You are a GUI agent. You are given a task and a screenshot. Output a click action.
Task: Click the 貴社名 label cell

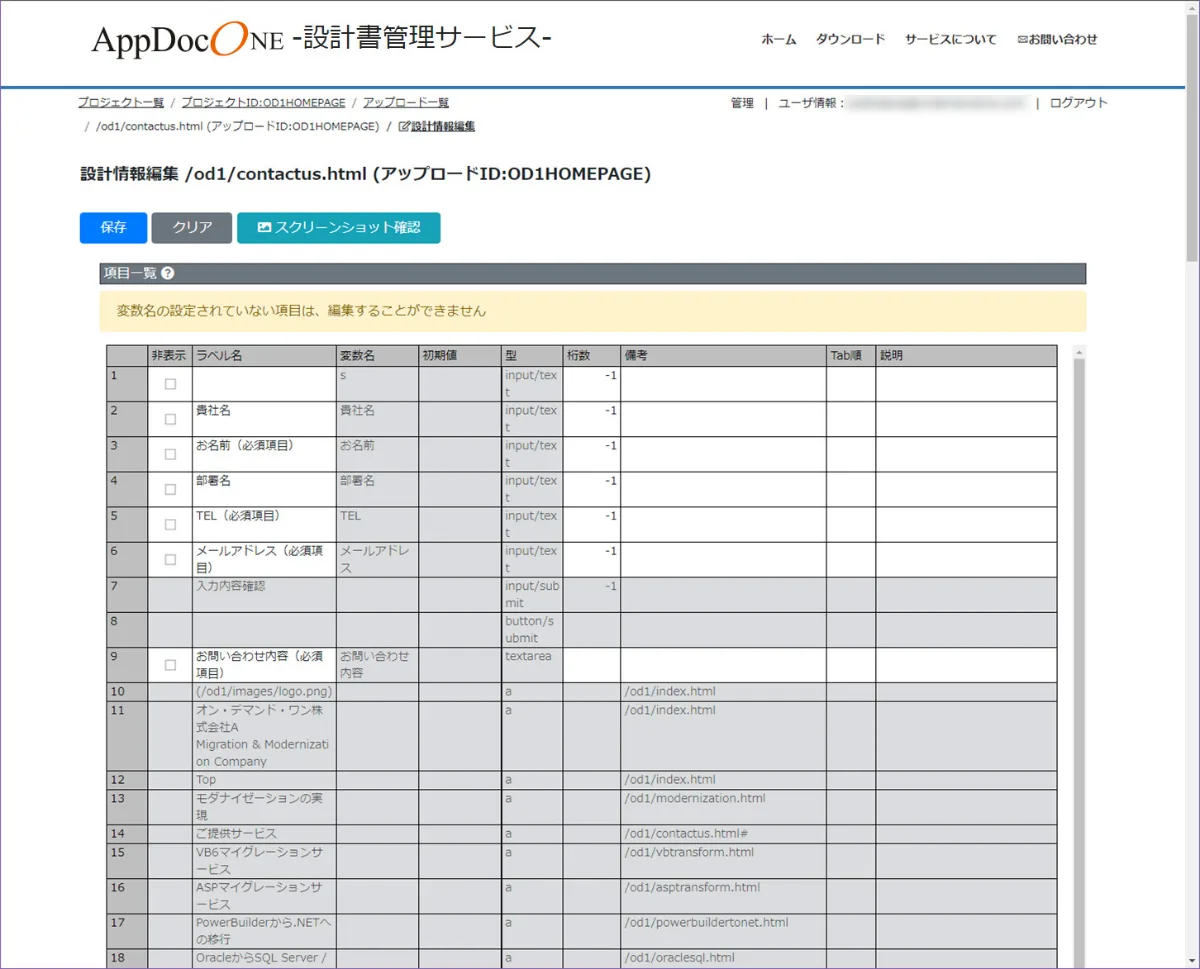264,419
